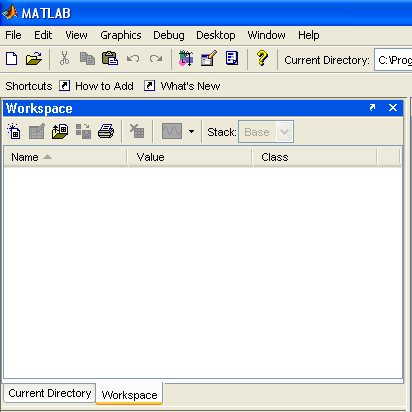Open the Graphics menu
The width and height of the screenshot is (412, 412).
point(121,35)
